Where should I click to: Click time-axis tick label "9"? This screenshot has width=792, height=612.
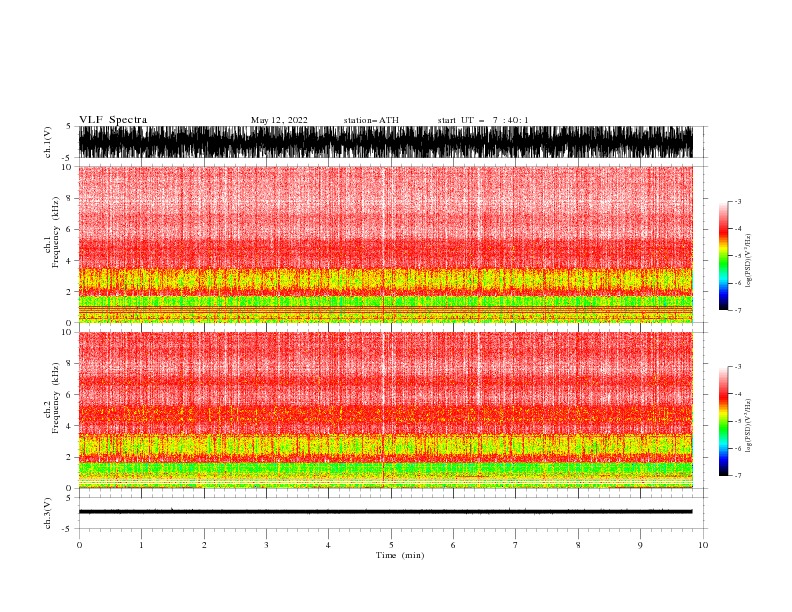[640, 545]
